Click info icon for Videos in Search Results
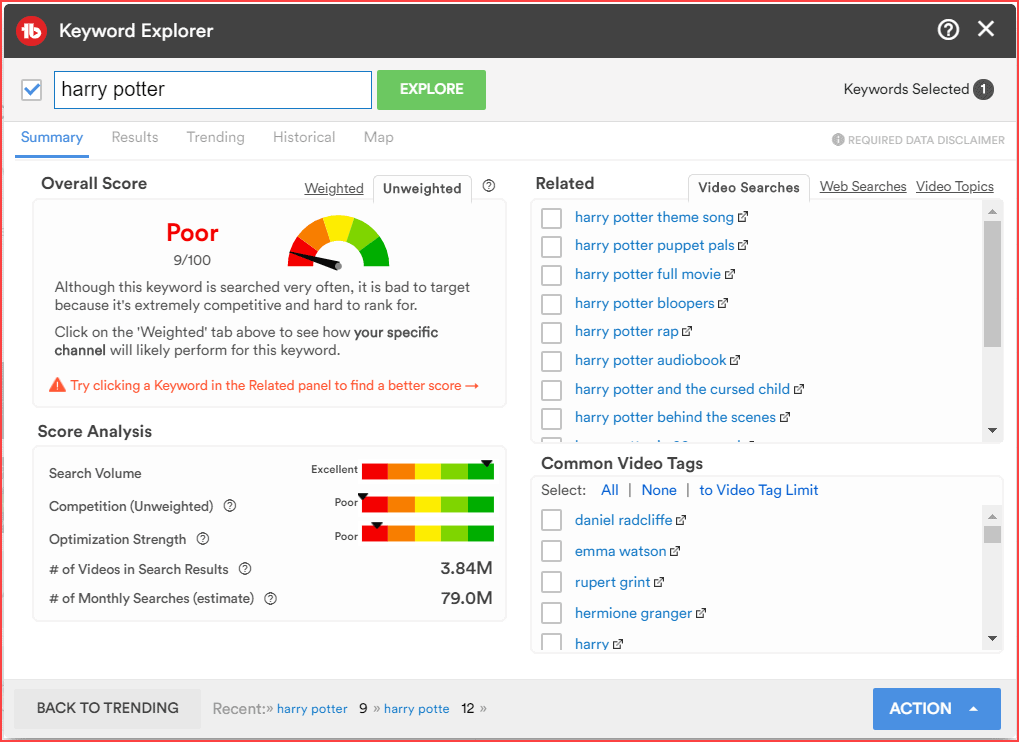Screen dimensions: 1019x742 pyautogui.click(x=245, y=569)
